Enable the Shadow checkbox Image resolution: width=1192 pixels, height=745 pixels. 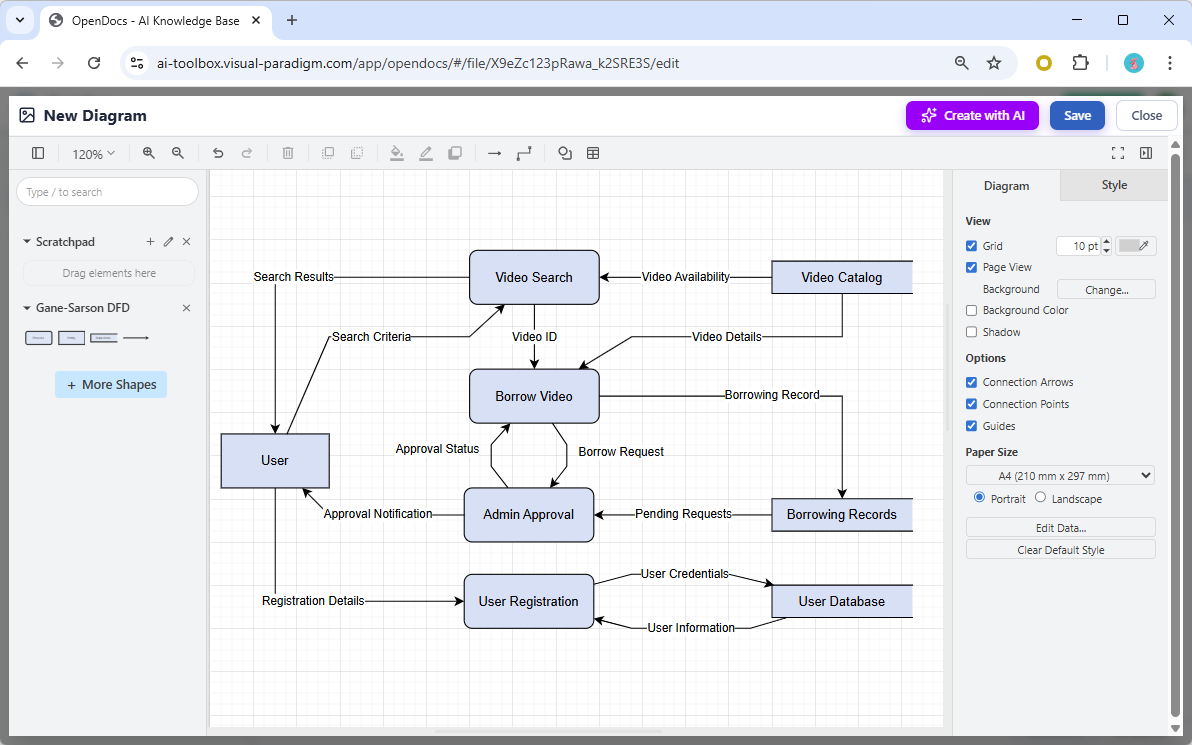click(x=971, y=331)
